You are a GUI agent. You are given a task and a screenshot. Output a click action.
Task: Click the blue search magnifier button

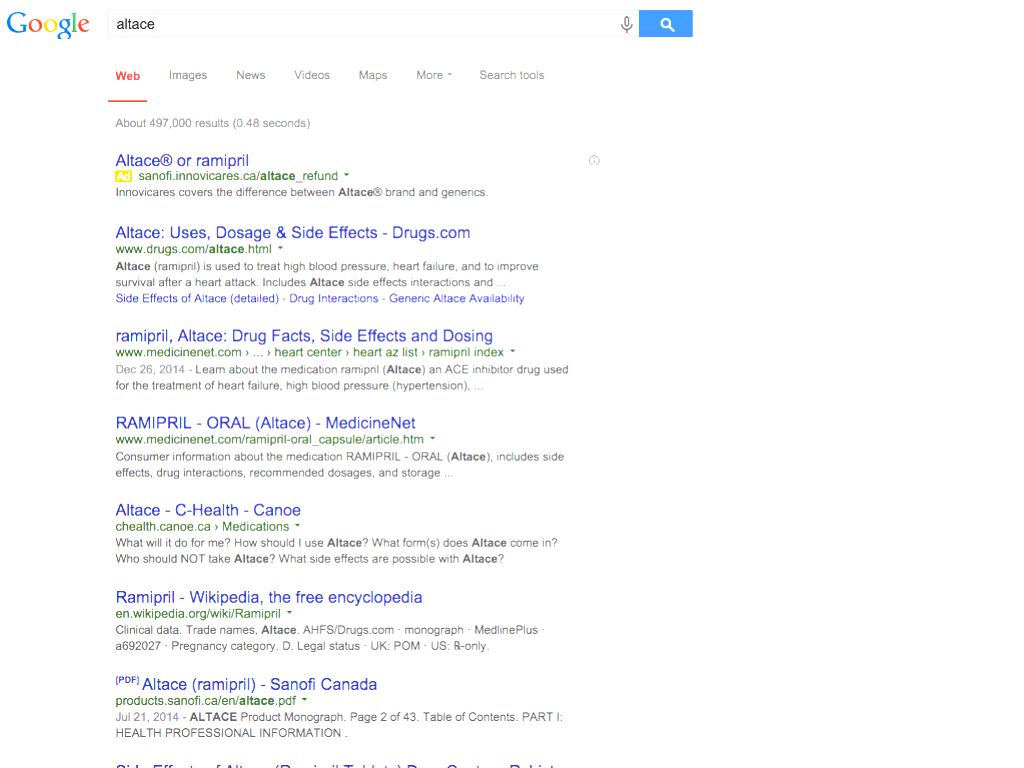pos(665,24)
